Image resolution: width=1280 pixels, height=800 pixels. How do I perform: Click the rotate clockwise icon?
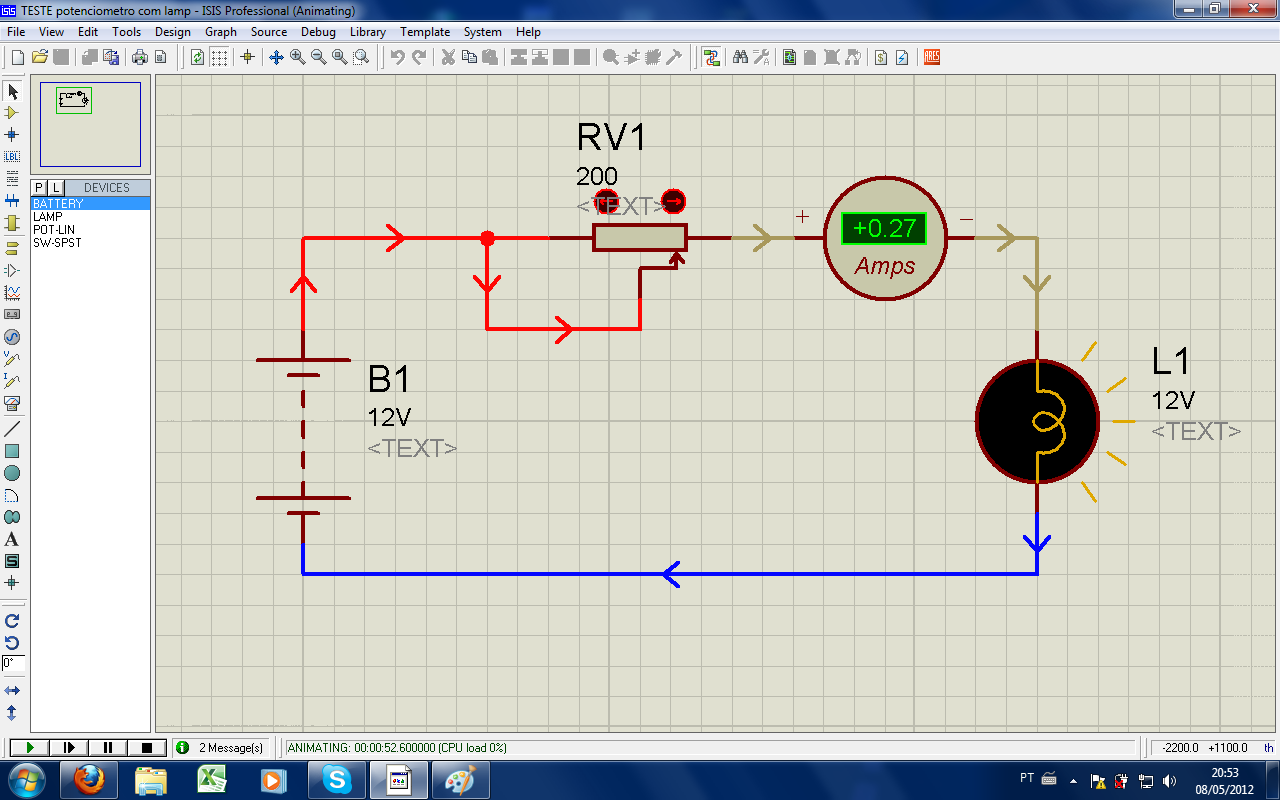(12, 621)
